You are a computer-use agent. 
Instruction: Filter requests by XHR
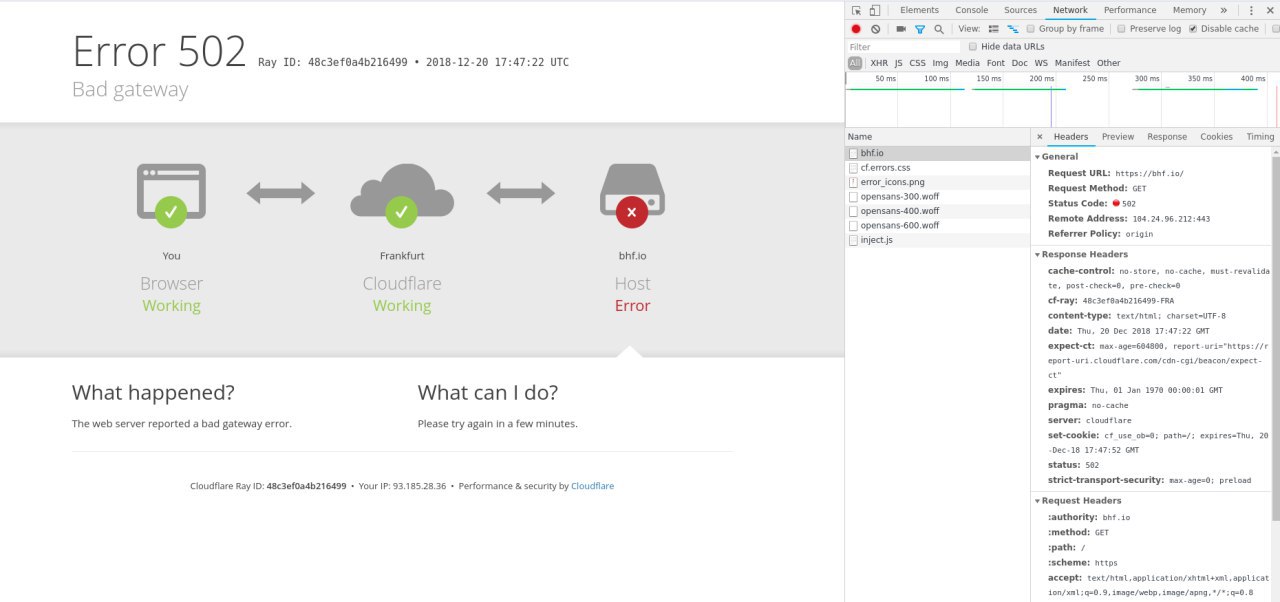tap(879, 63)
